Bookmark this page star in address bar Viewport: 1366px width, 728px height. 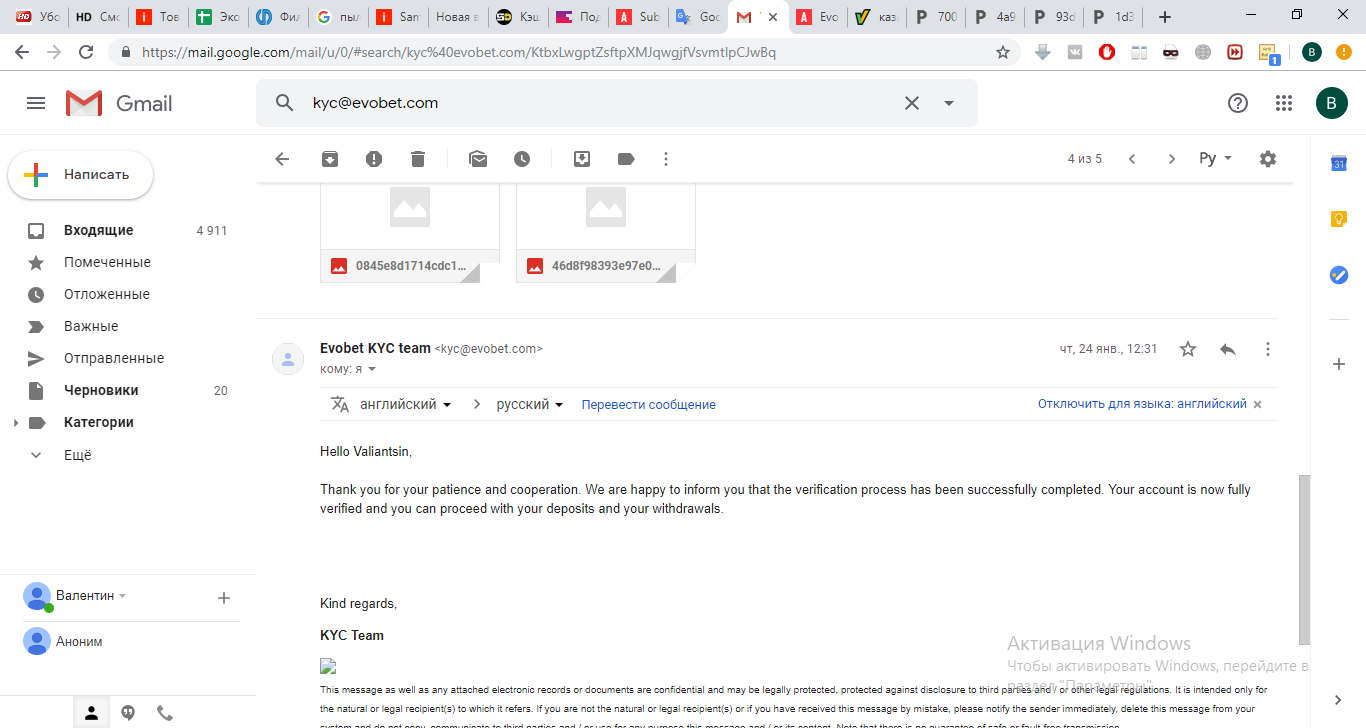click(x=1003, y=52)
